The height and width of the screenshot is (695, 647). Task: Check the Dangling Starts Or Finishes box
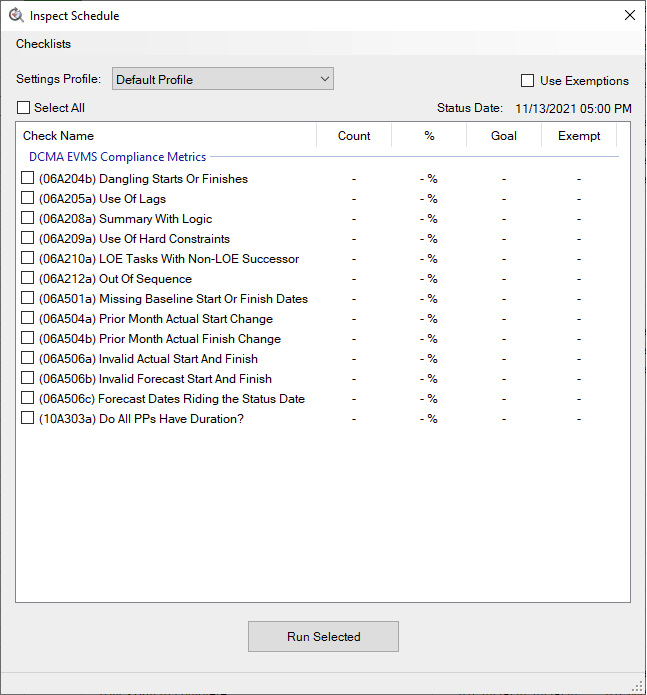point(28,178)
